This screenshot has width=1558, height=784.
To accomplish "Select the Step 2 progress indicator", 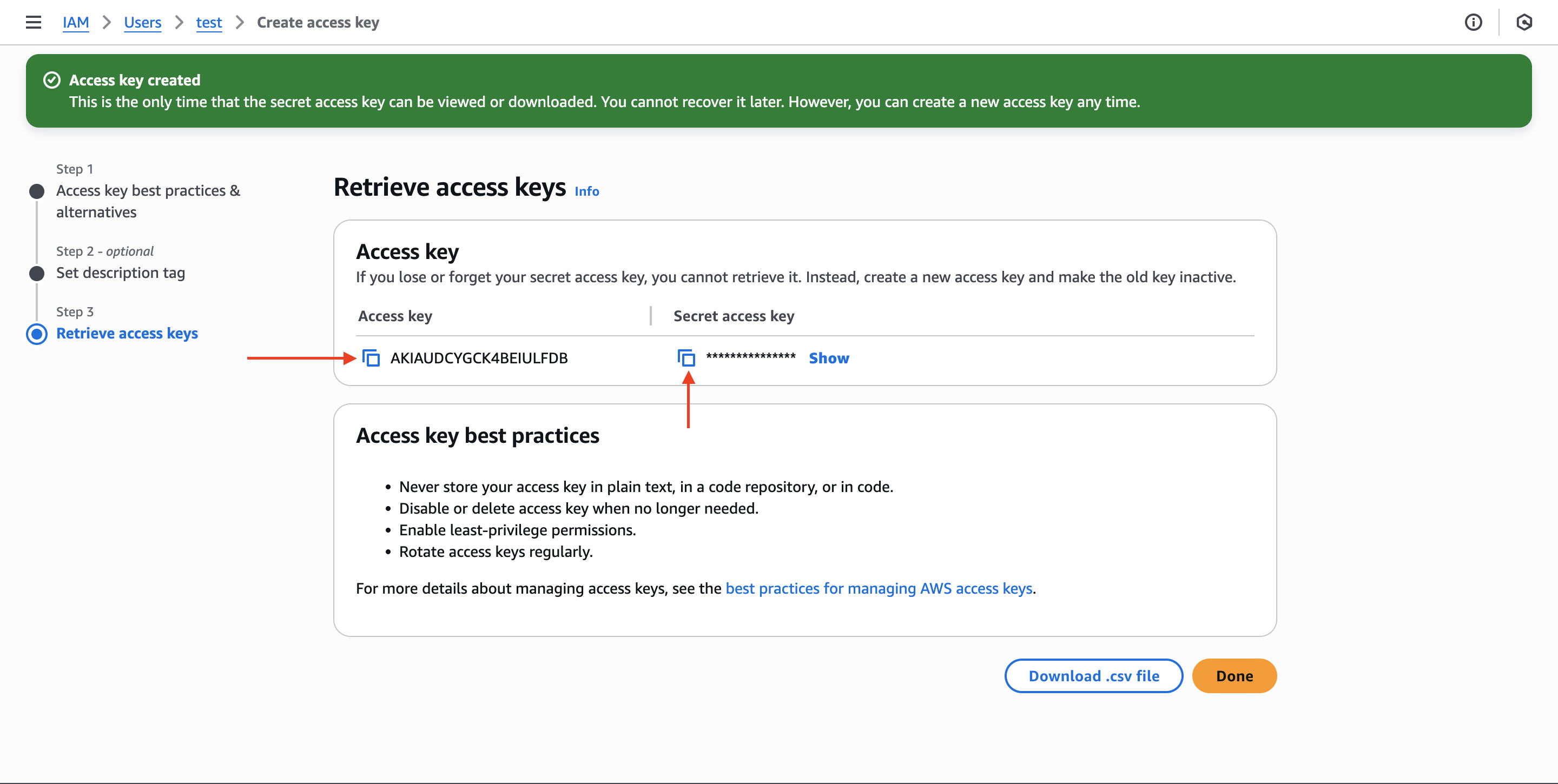I will point(36,273).
